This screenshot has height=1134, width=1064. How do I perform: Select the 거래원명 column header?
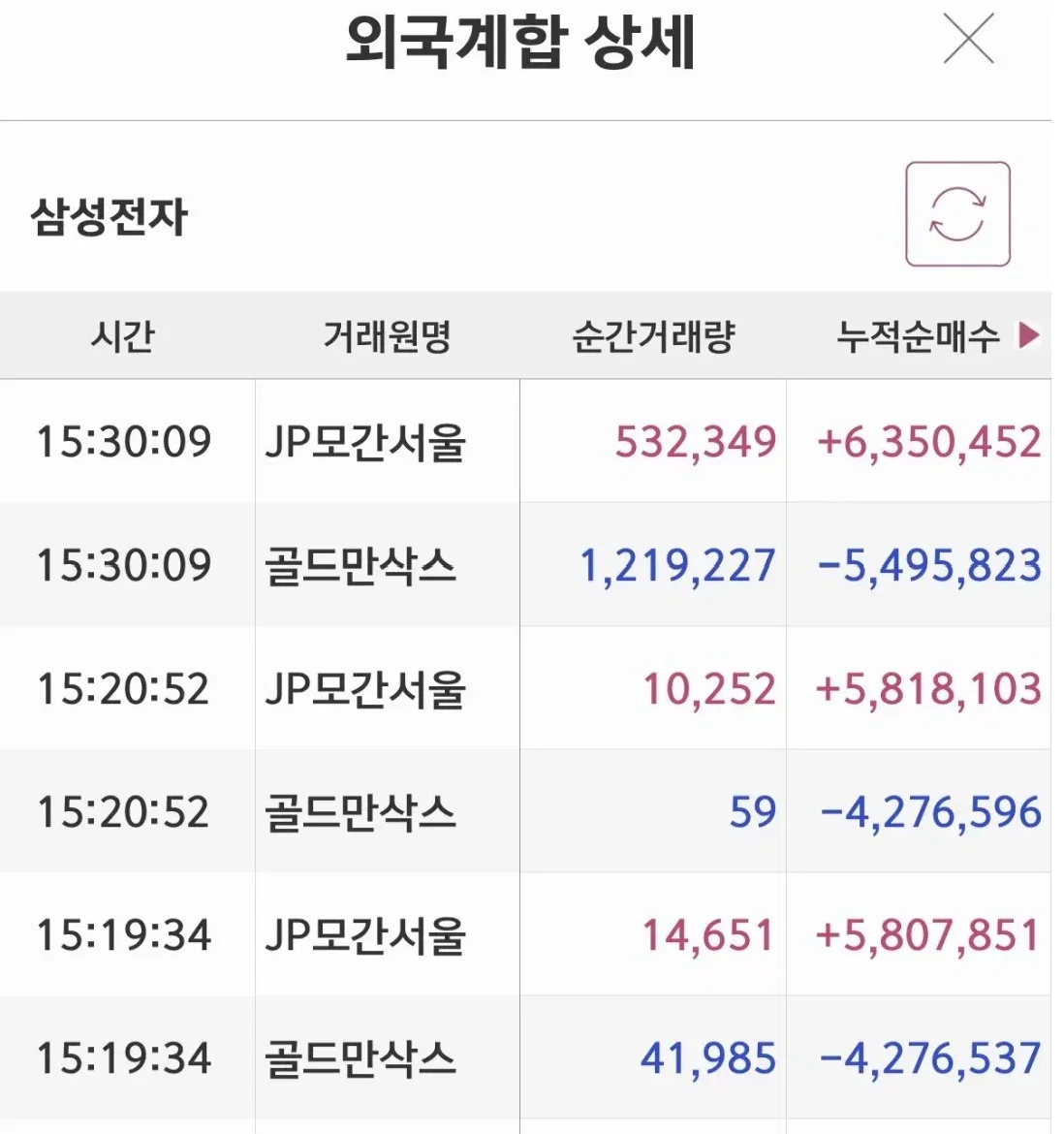[387, 335]
